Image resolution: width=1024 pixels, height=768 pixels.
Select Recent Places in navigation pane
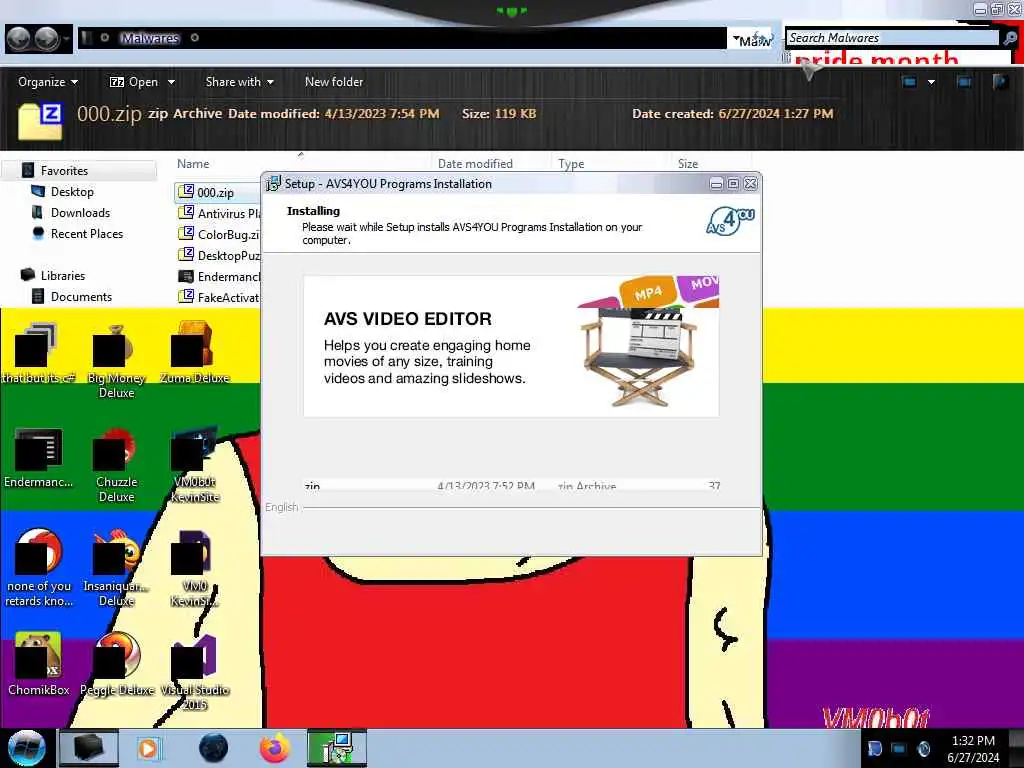click(x=86, y=233)
